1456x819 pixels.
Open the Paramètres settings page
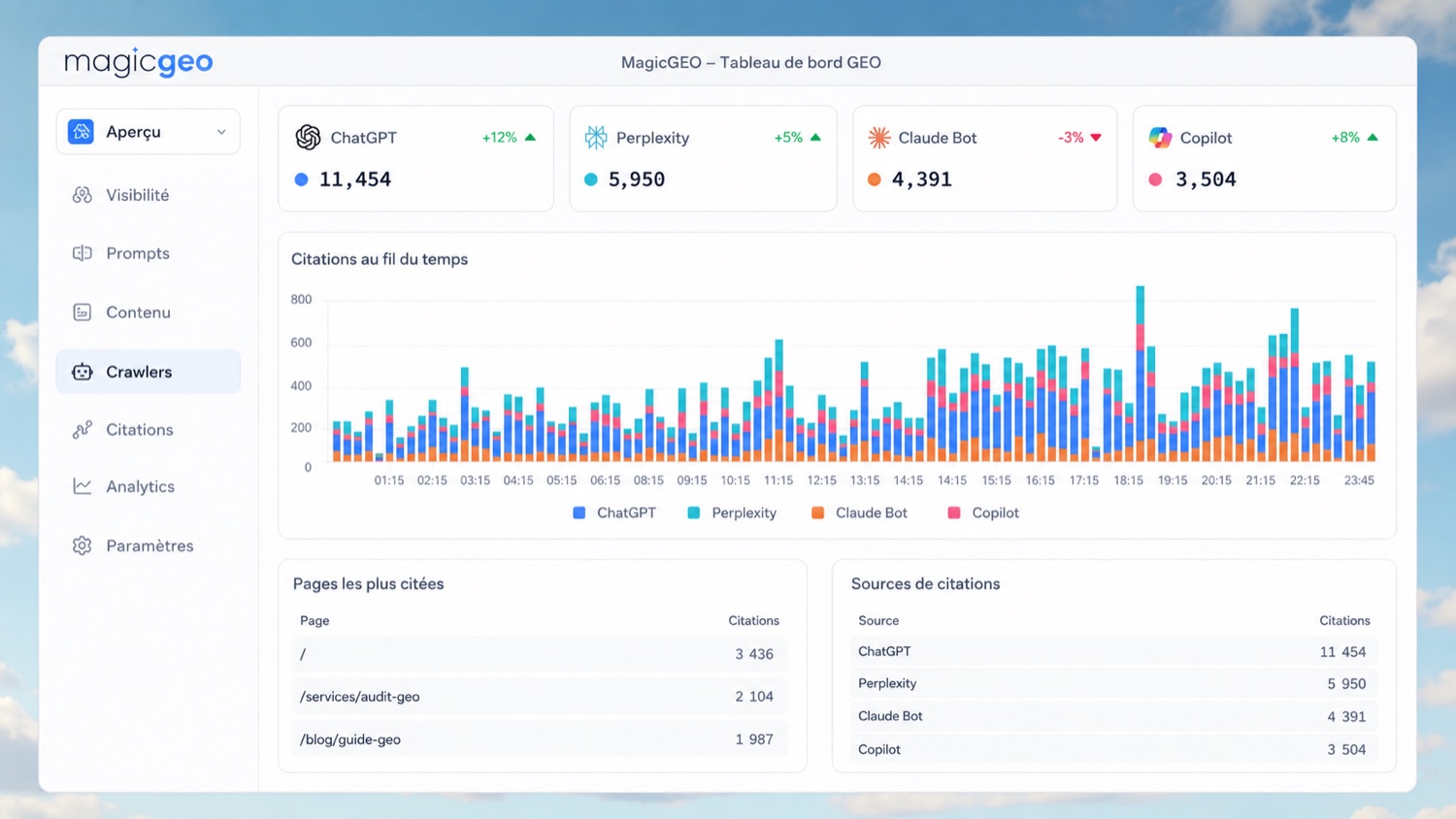tap(148, 545)
